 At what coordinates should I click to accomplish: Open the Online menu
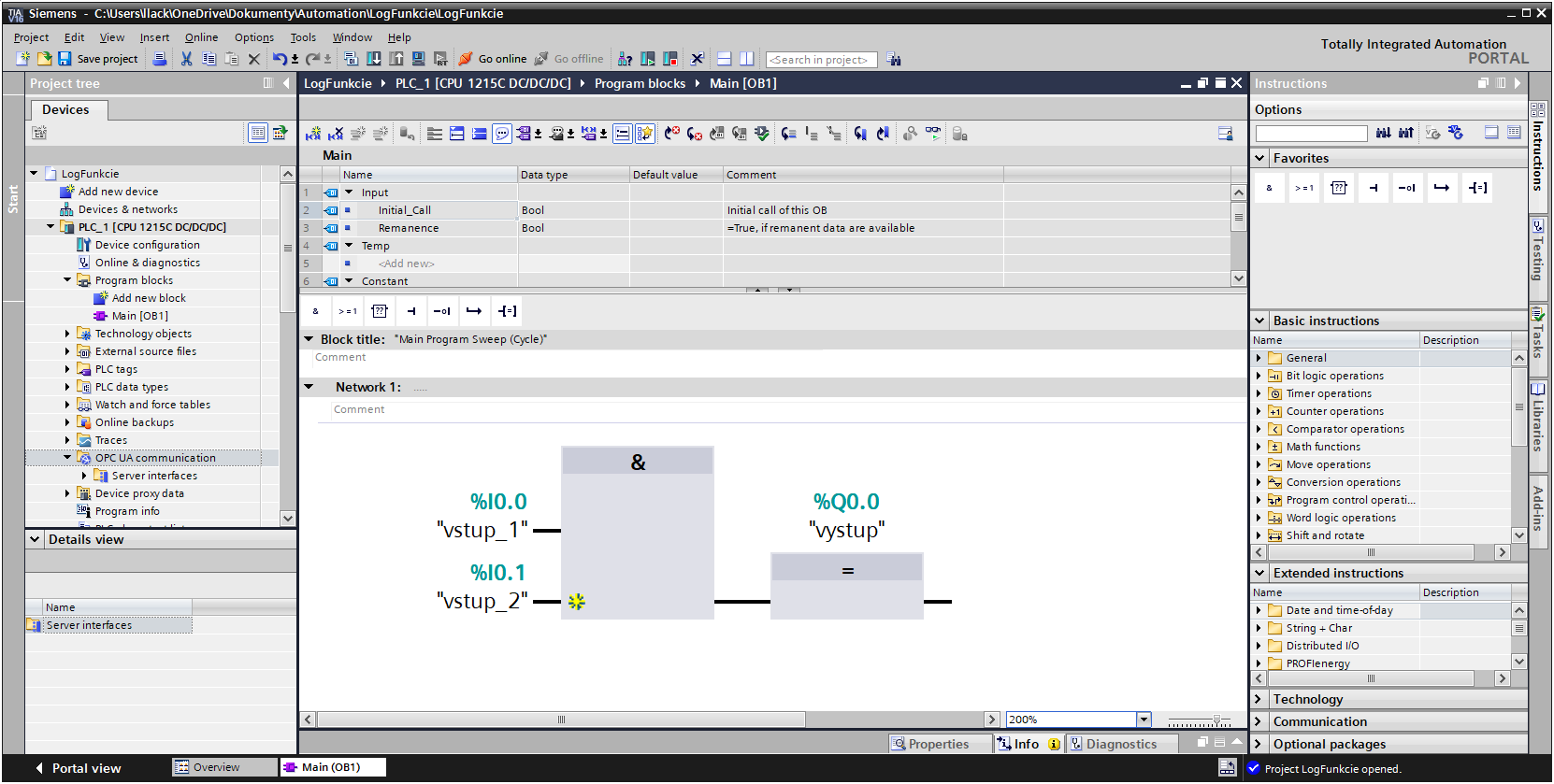[201, 37]
